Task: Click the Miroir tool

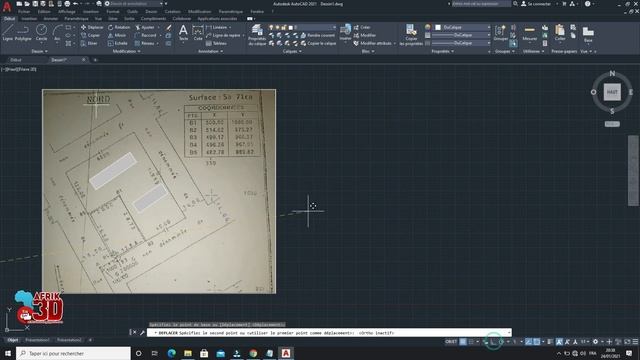Action: coord(117,35)
